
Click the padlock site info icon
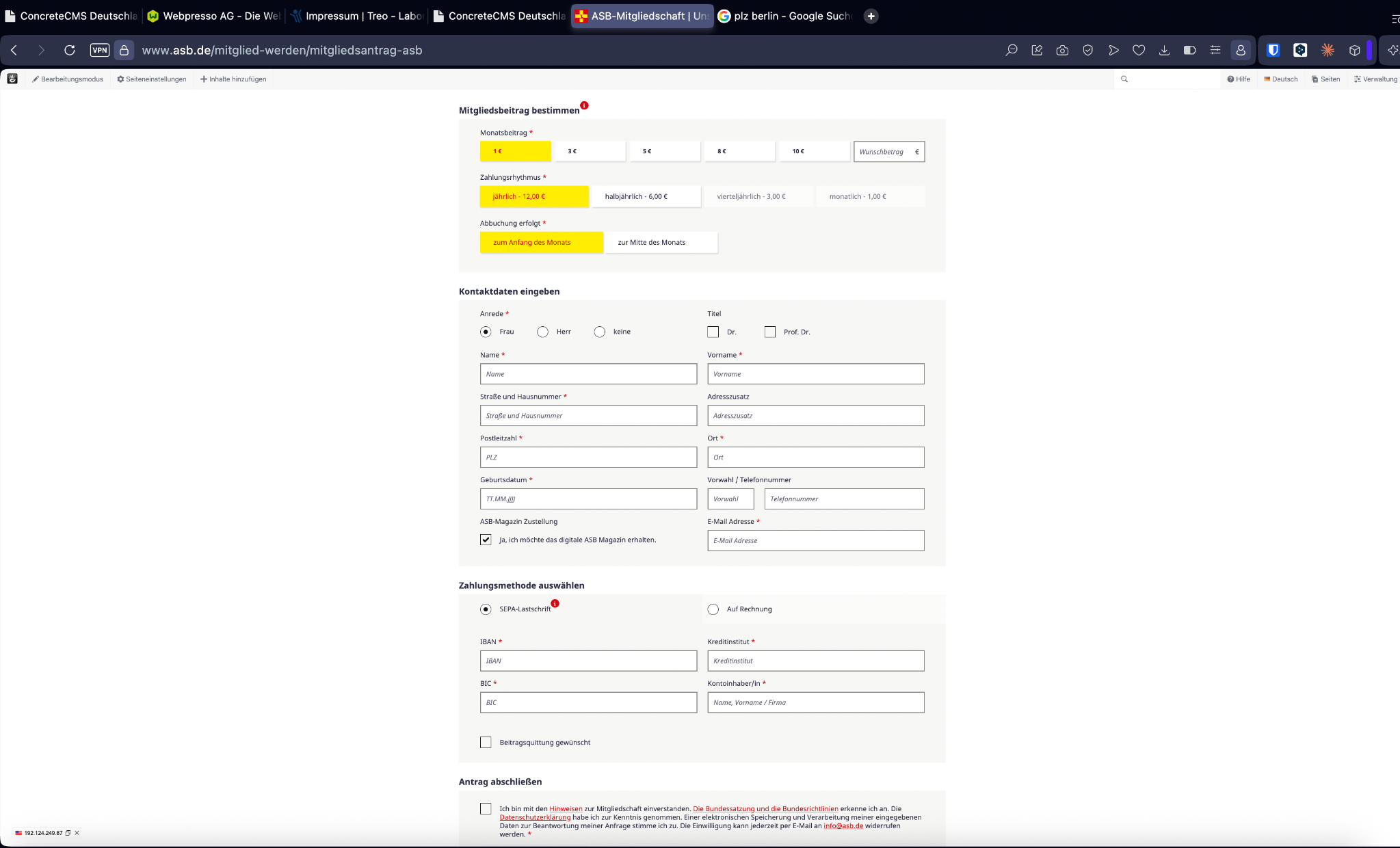[124, 50]
